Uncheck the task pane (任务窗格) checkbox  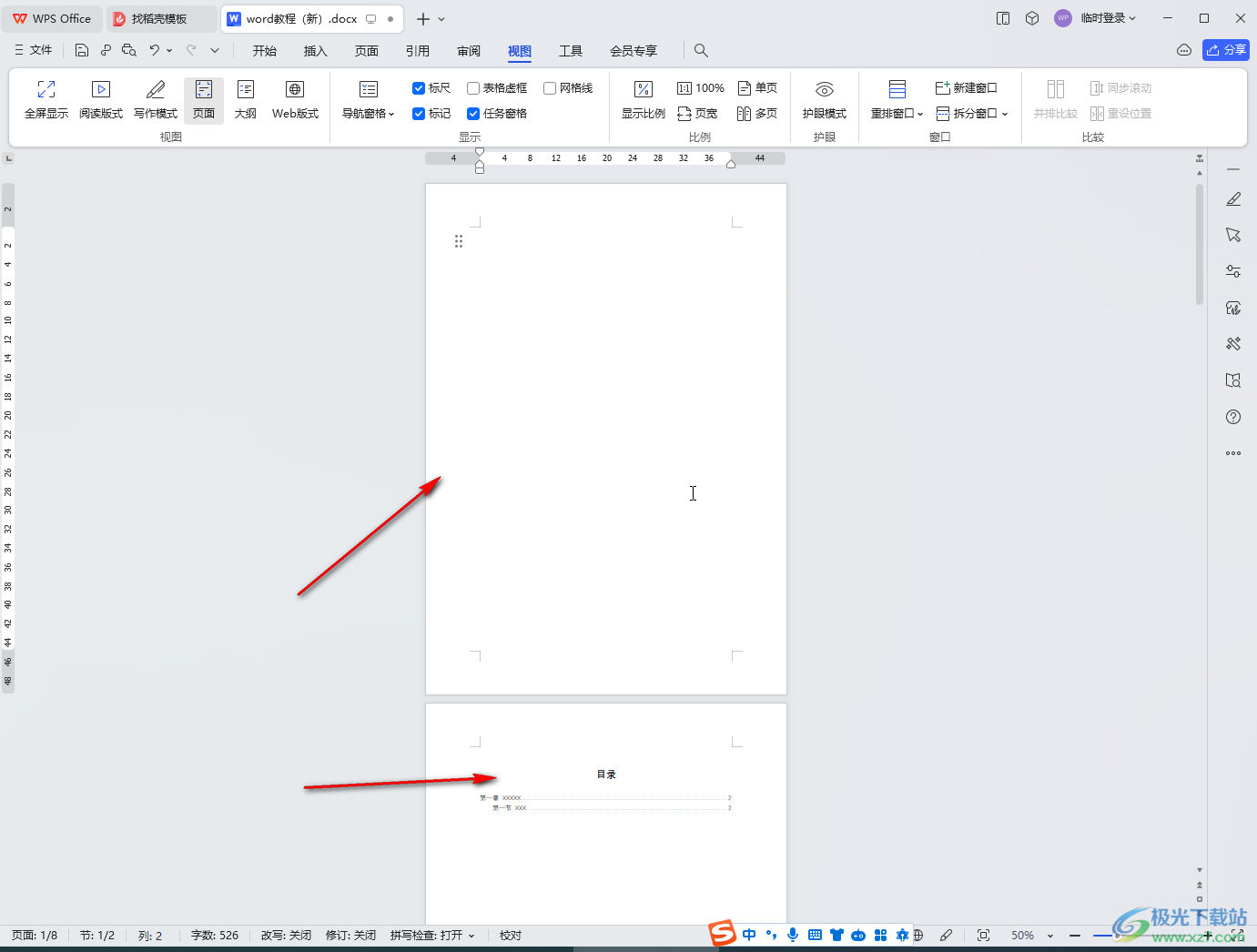coord(473,114)
